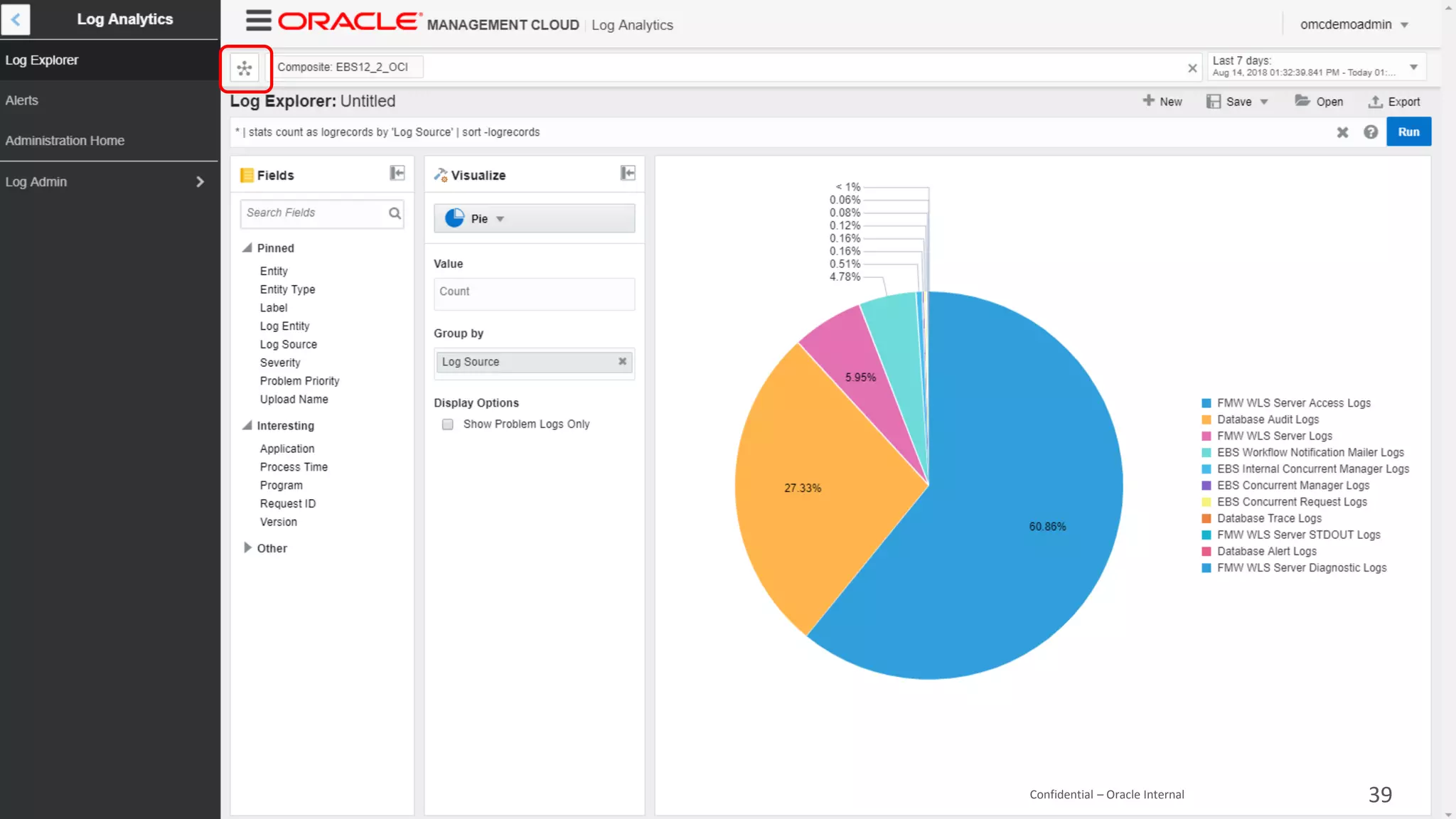This screenshot has height=819, width=1456.
Task: Remove Log Source from Group by
Action: [622, 361]
